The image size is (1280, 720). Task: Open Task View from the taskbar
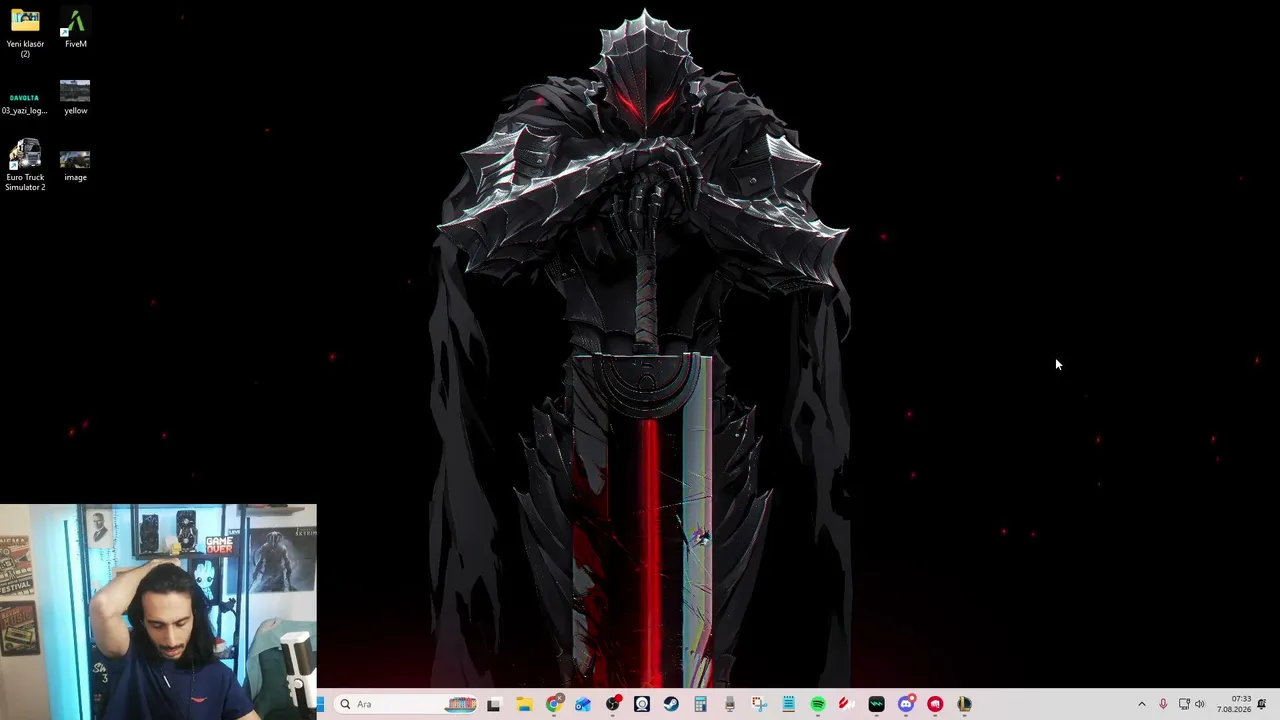click(494, 704)
